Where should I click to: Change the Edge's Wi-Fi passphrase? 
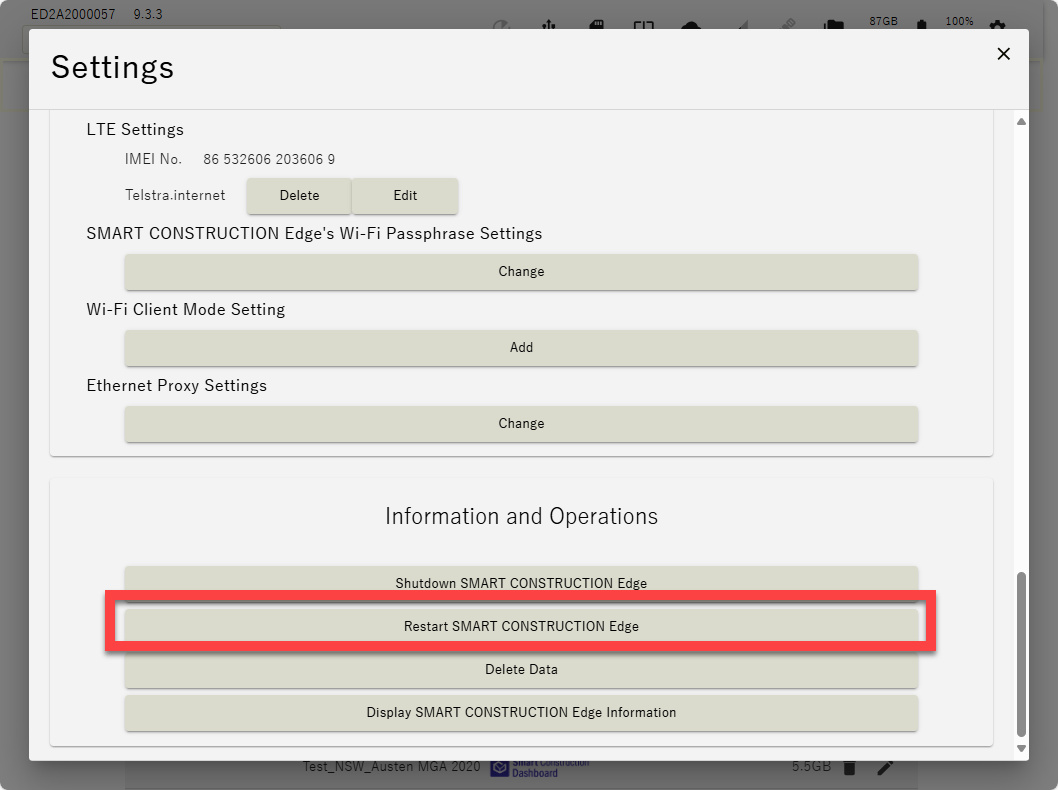click(521, 272)
